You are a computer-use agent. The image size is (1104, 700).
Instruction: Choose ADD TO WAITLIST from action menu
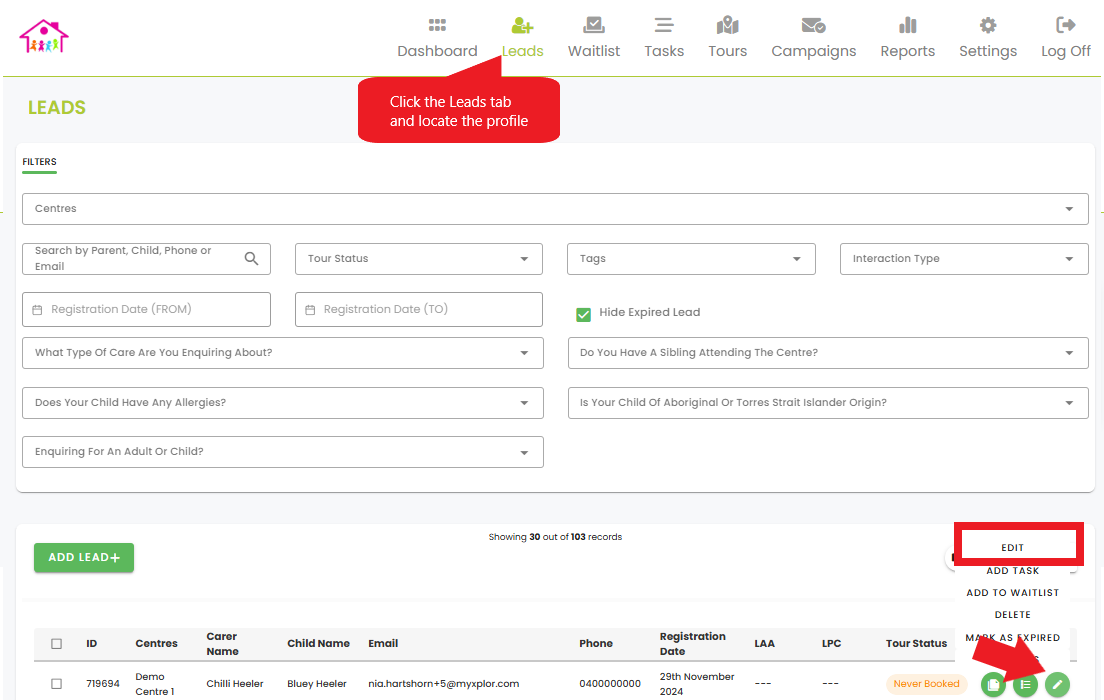1012,593
